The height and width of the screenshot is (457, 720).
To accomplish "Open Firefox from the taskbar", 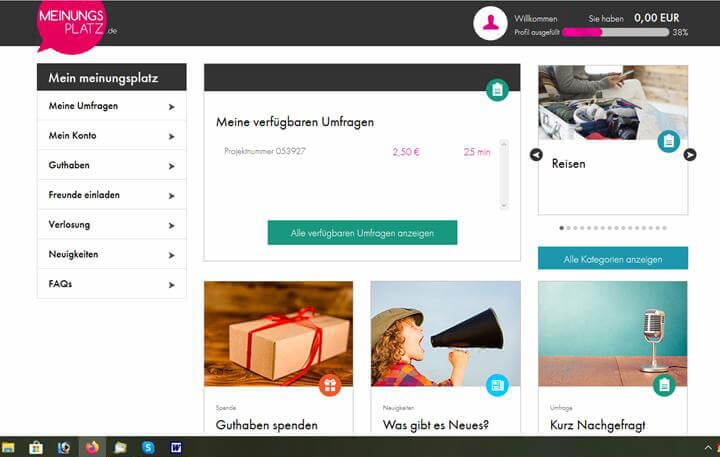I will click(x=92, y=447).
